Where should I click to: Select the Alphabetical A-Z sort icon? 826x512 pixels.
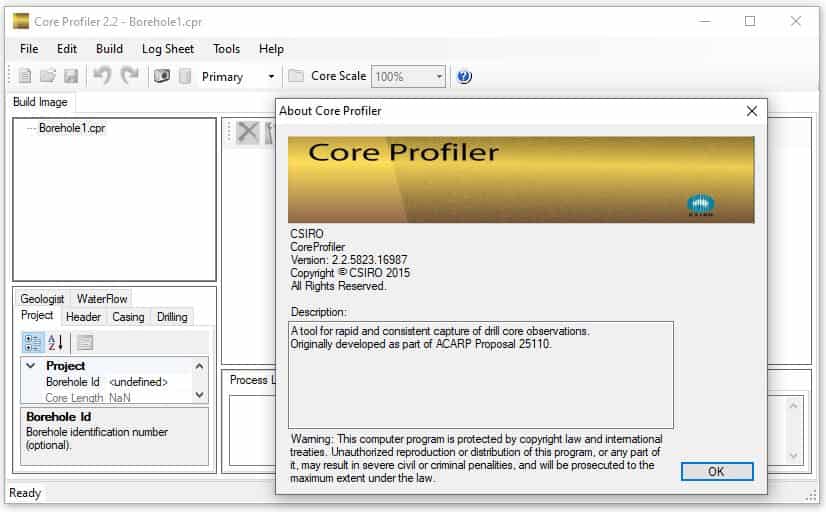[x=56, y=343]
